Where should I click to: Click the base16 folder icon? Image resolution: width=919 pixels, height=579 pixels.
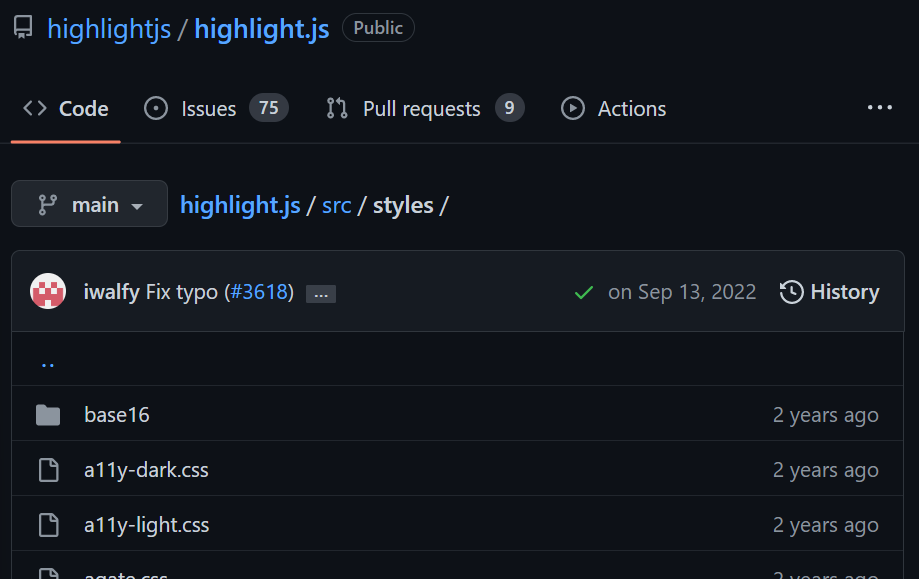(x=48, y=415)
